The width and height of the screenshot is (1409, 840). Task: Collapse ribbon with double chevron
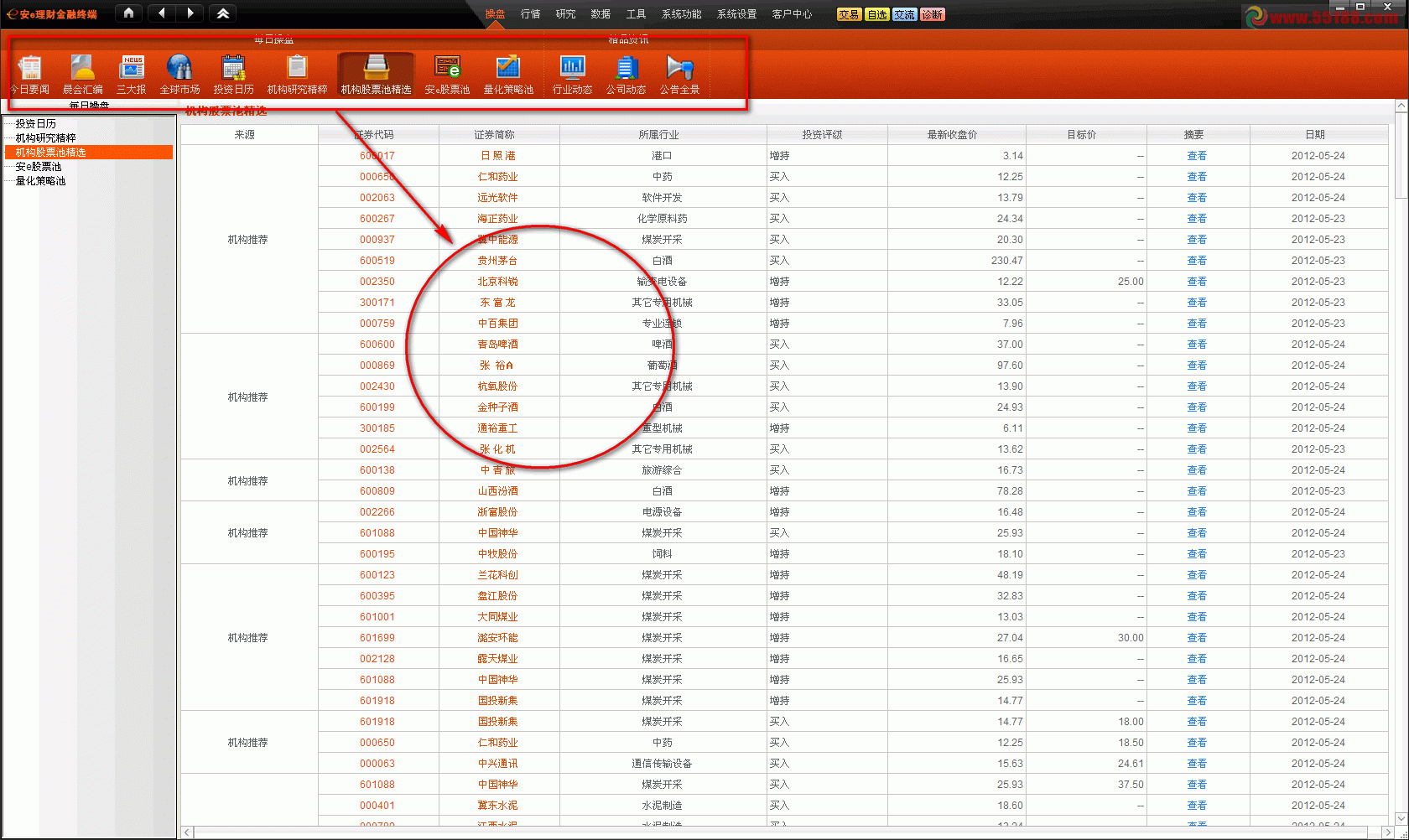[x=223, y=13]
